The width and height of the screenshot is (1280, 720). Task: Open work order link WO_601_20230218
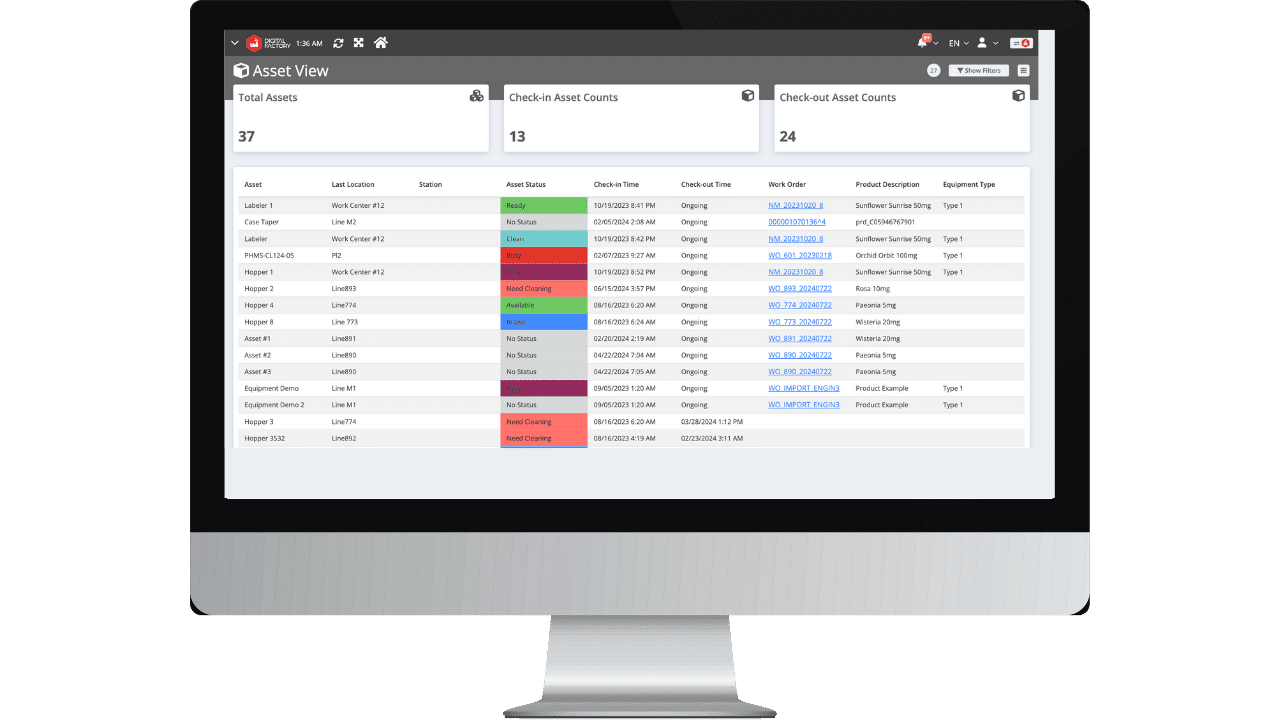800,255
